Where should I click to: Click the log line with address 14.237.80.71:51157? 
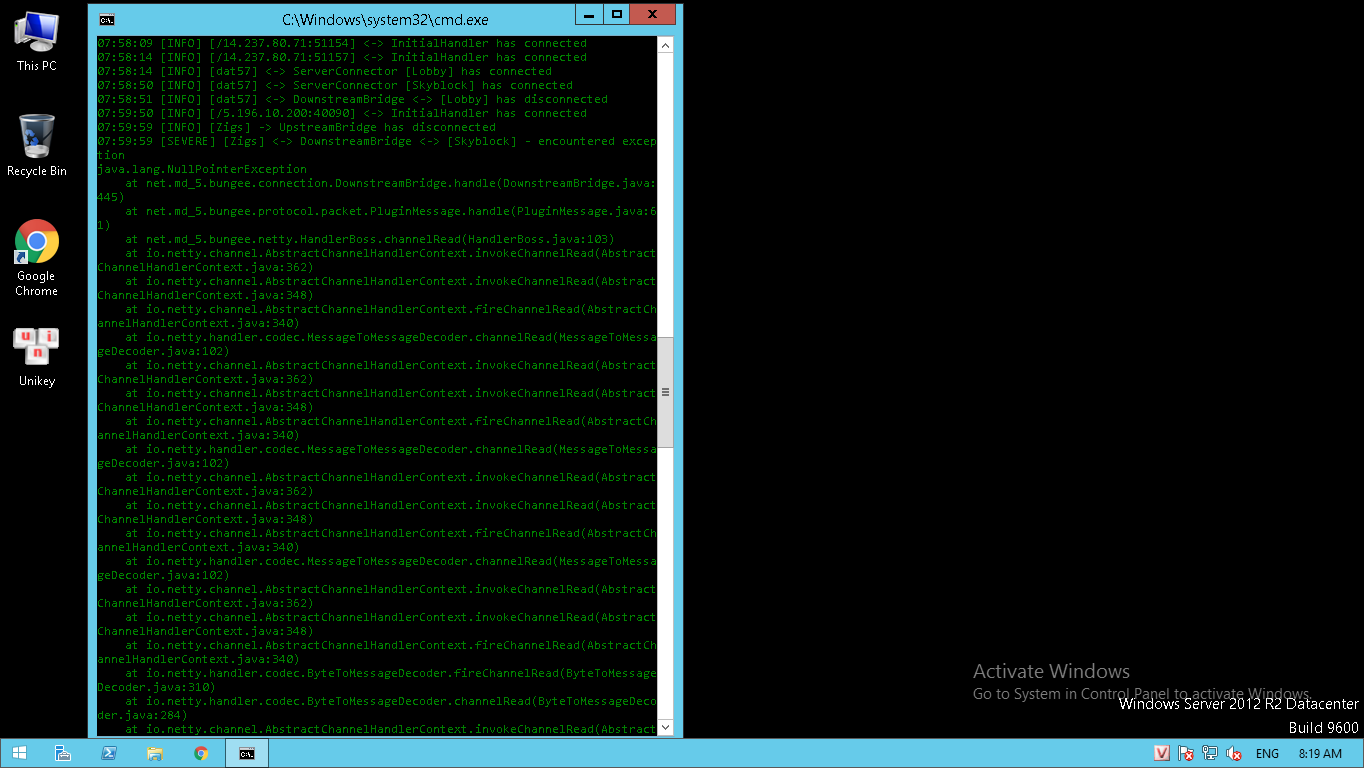click(342, 57)
